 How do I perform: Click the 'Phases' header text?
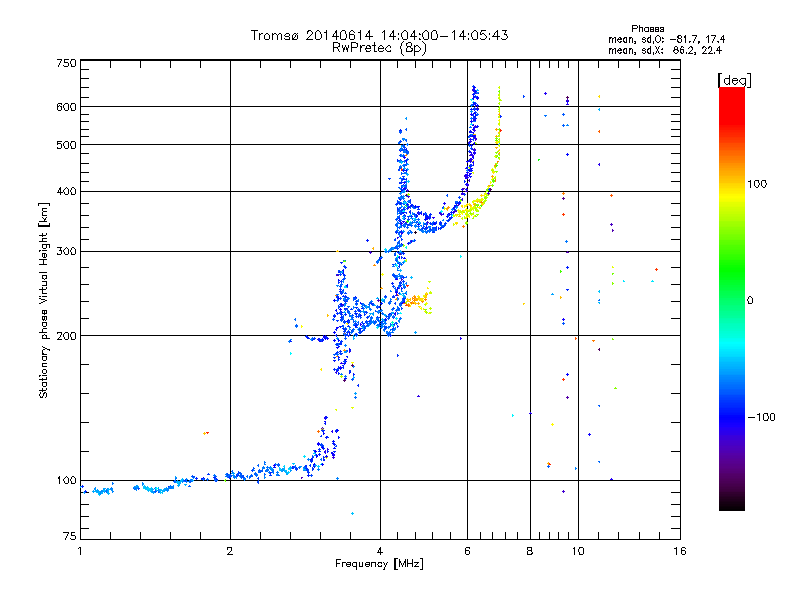click(x=647, y=29)
